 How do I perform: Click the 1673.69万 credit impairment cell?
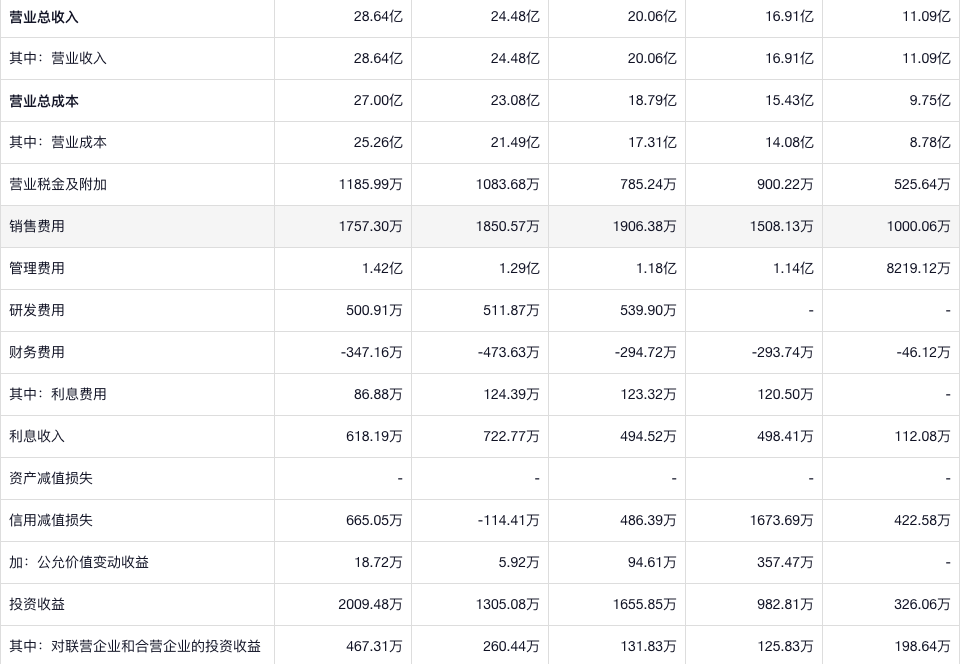[781, 521]
